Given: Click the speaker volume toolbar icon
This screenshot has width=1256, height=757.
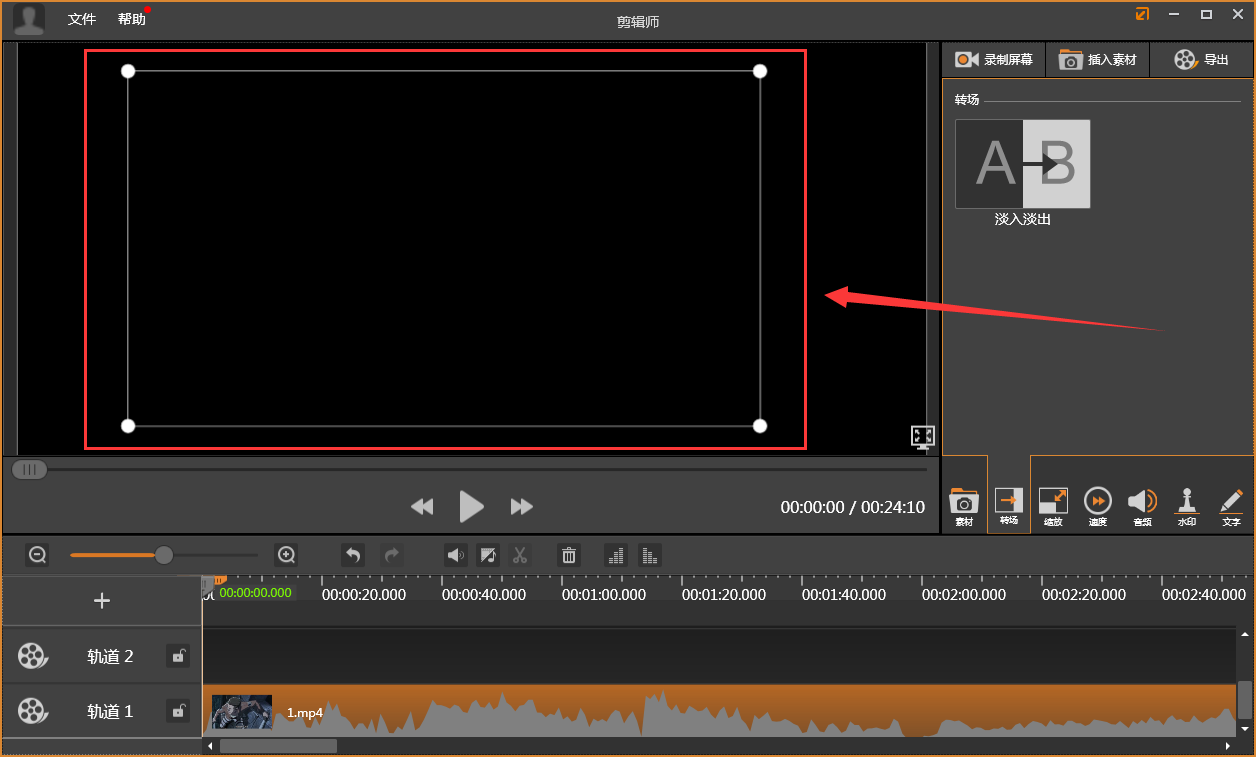Looking at the screenshot, I should coord(456,555).
